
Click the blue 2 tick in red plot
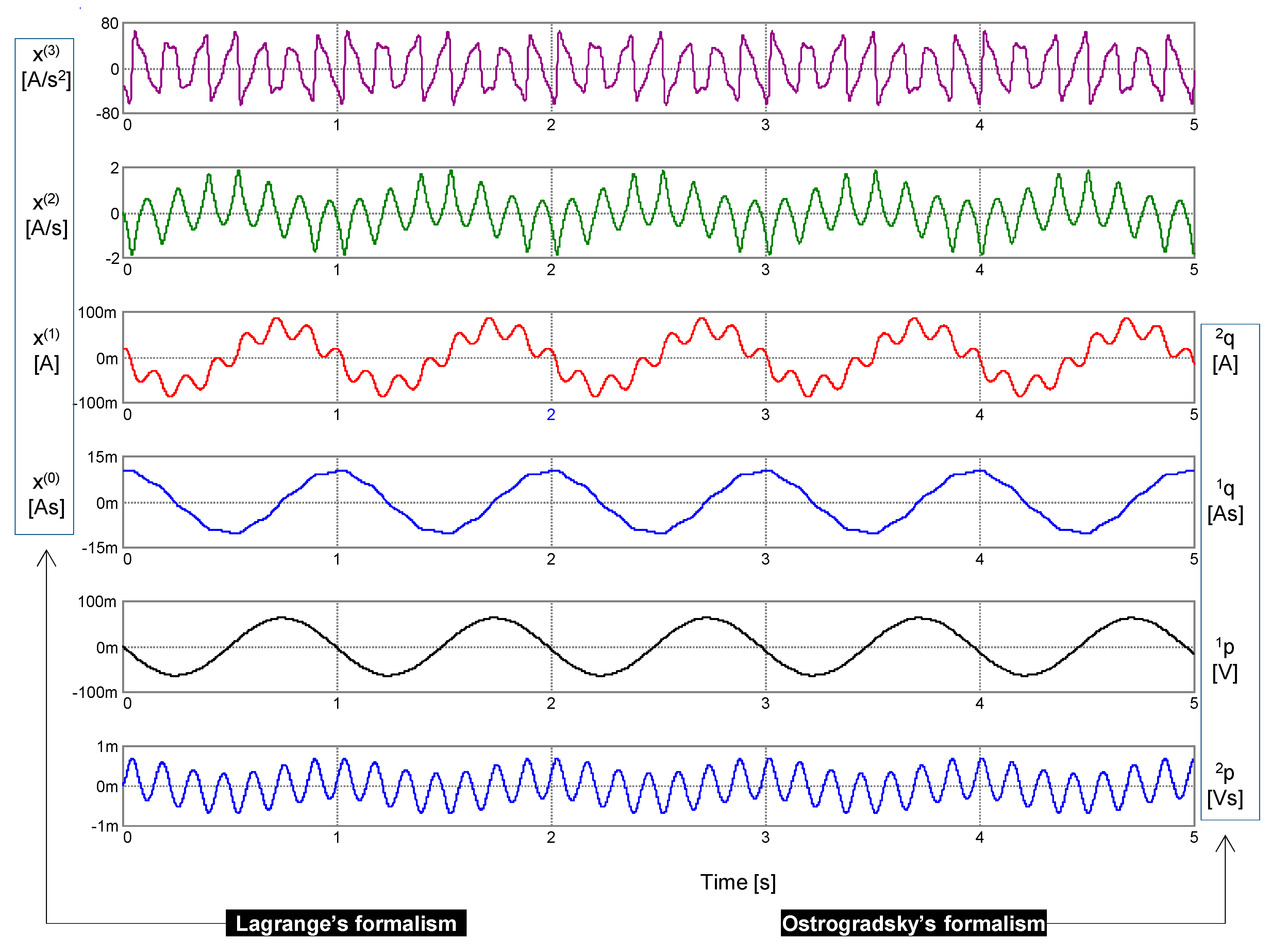[550, 414]
